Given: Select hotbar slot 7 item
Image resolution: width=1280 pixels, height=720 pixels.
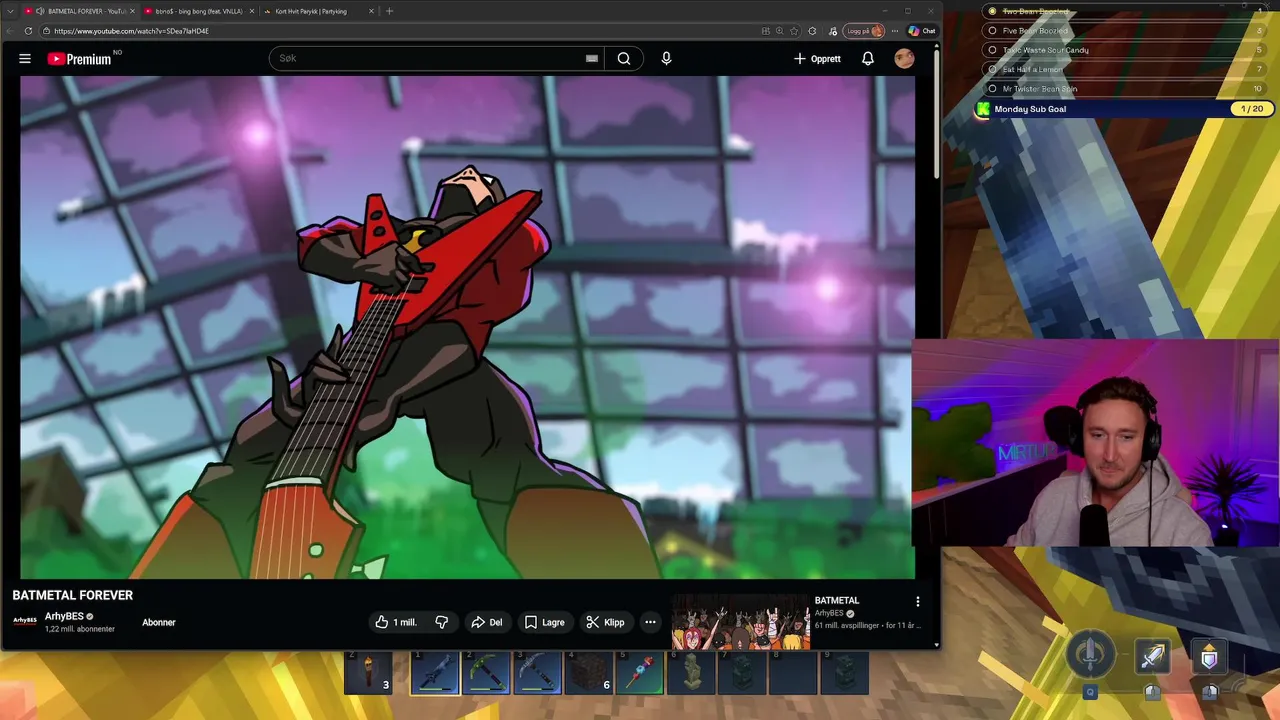Looking at the screenshot, I should 742,672.
